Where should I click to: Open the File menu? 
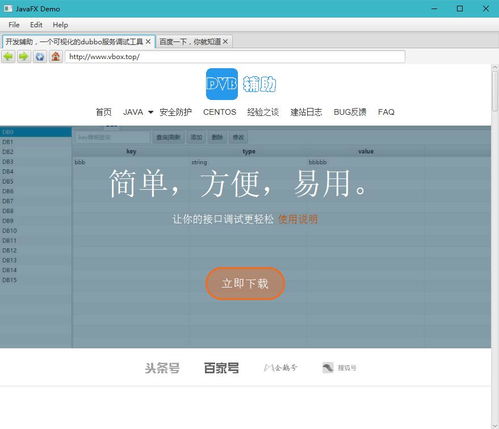[14, 25]
